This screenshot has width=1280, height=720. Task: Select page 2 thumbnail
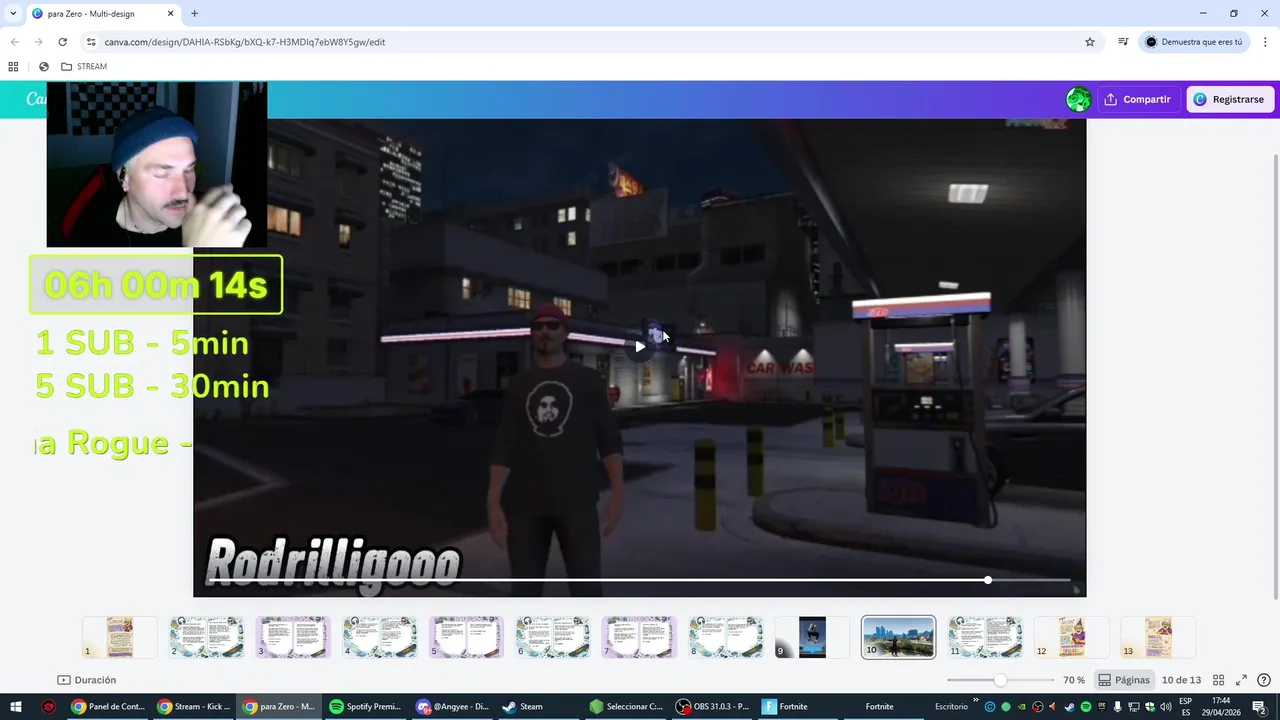[x=206, y=637]
